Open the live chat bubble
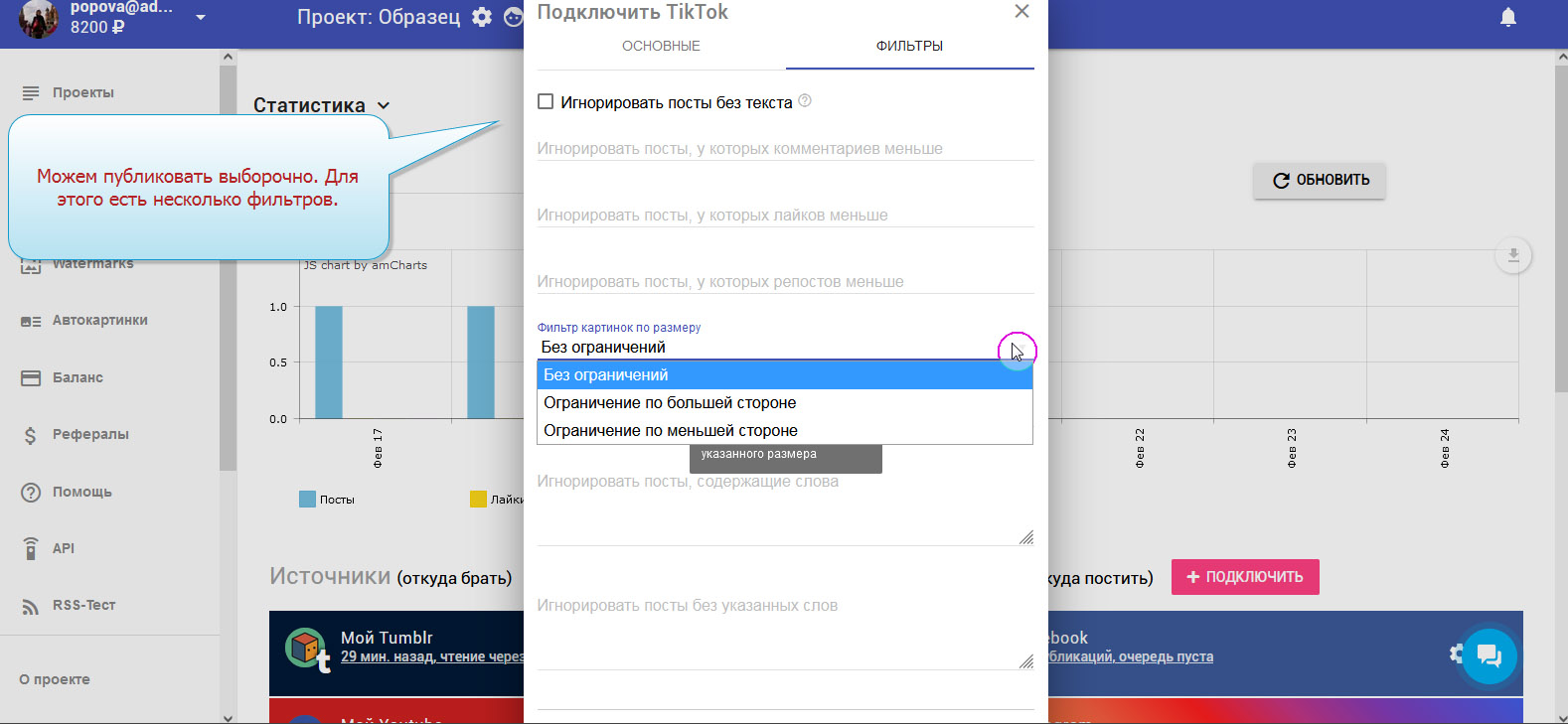 point(1489,654)
